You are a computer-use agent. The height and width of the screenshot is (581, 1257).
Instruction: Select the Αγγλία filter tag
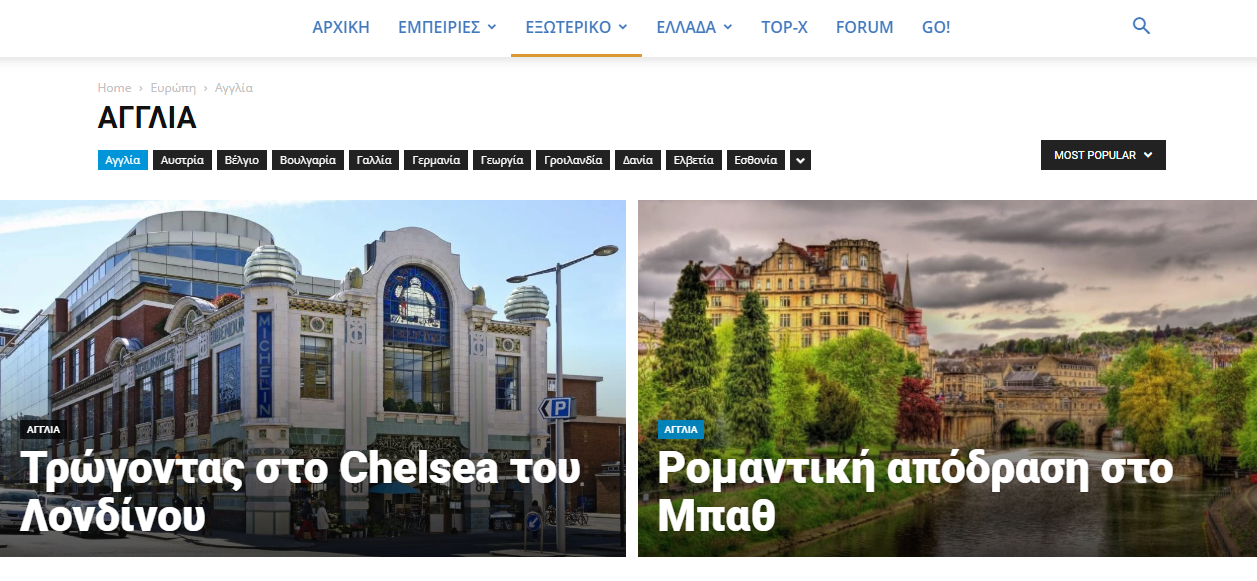click(x=123, y=160)
